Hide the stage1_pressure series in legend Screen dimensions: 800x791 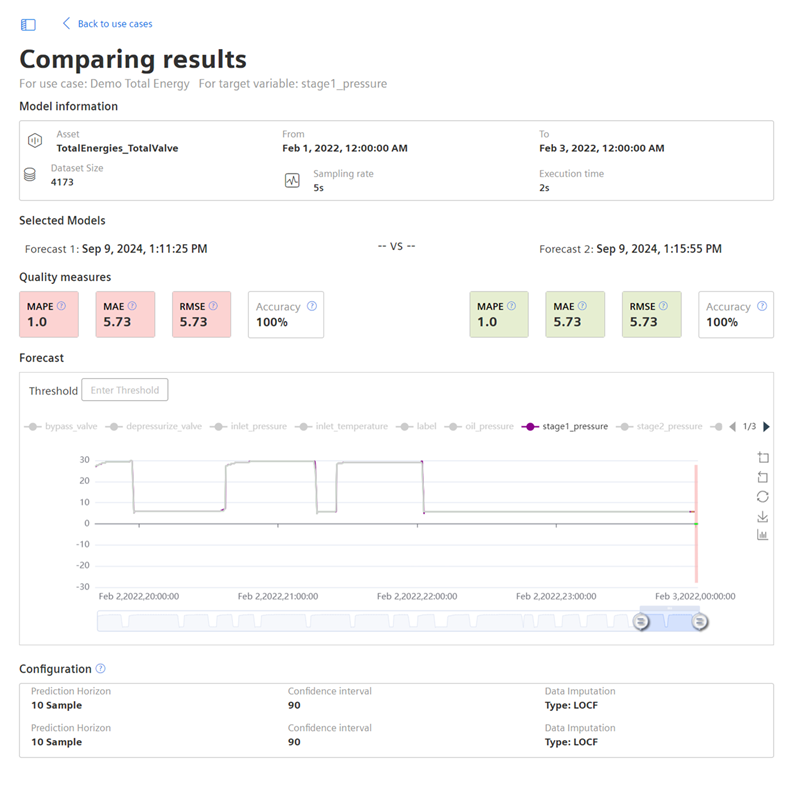[x=566, y=427]
